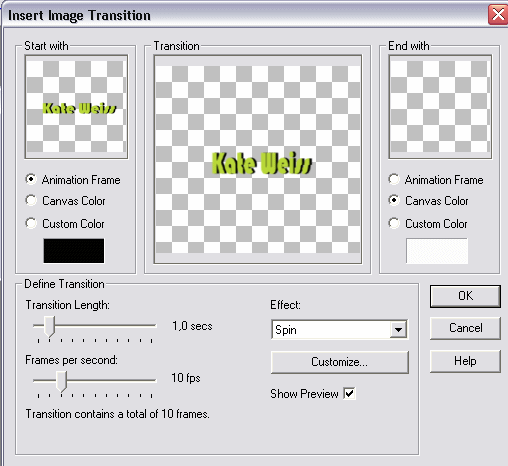
Task: Click the Start with frame thumbnail
Action: [76, 107]
